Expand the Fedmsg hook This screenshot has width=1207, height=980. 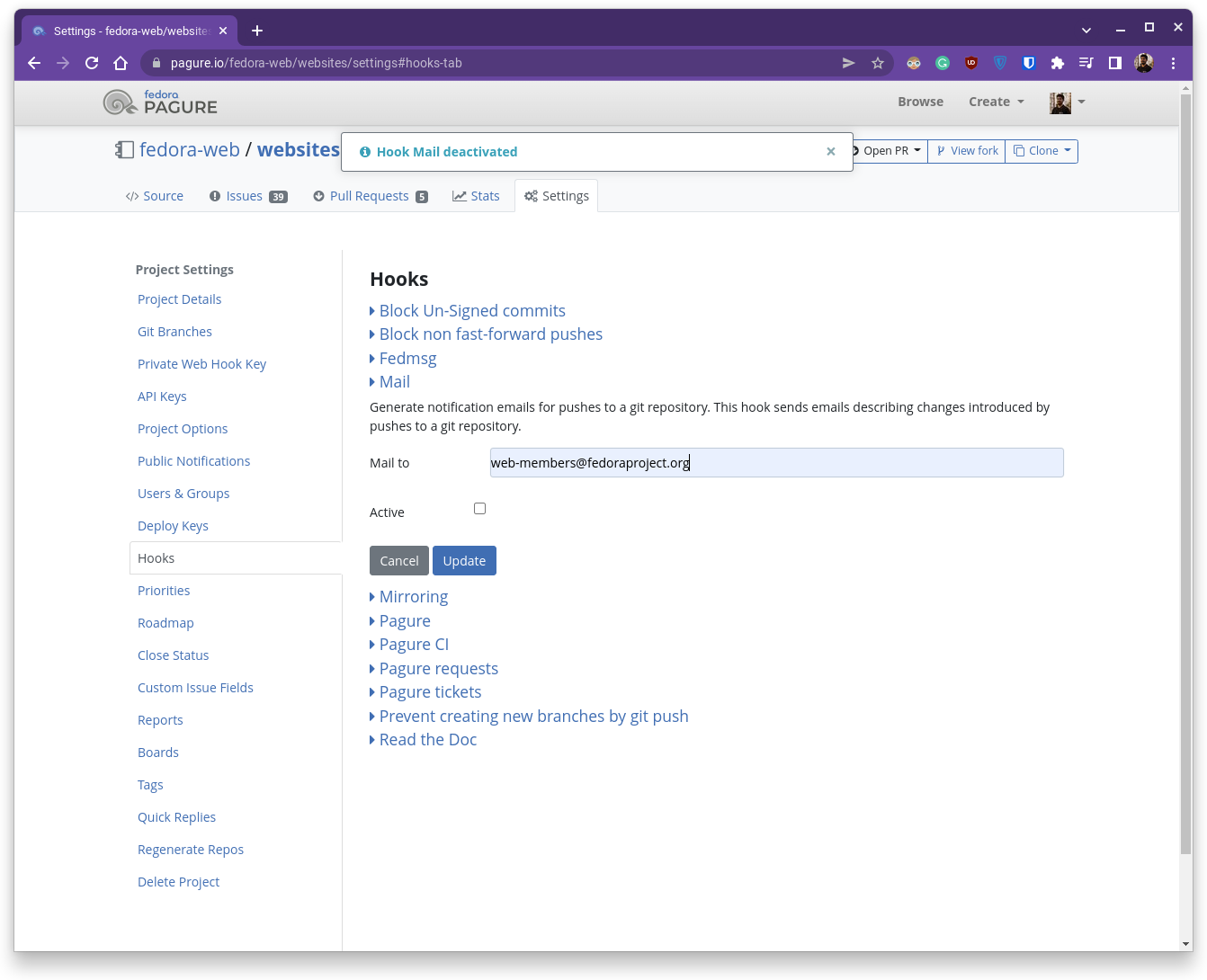(403, 359)
